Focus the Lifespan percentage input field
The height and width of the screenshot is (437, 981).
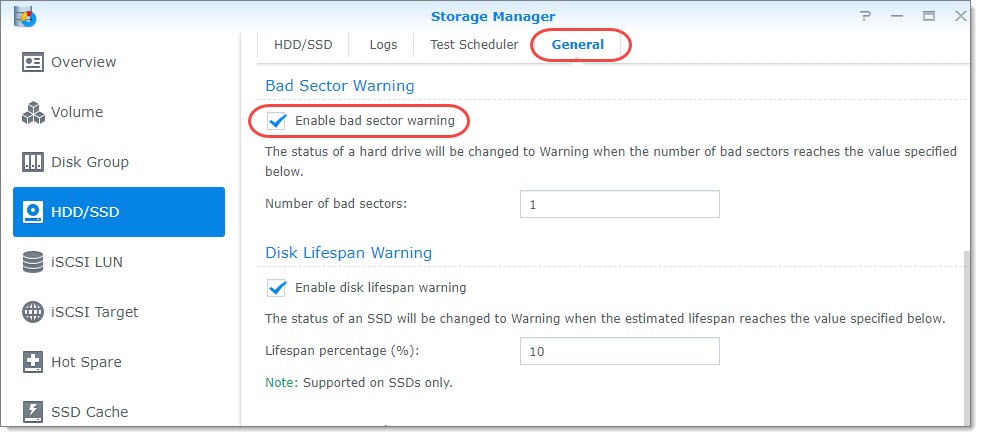click(x=619, y=351)
